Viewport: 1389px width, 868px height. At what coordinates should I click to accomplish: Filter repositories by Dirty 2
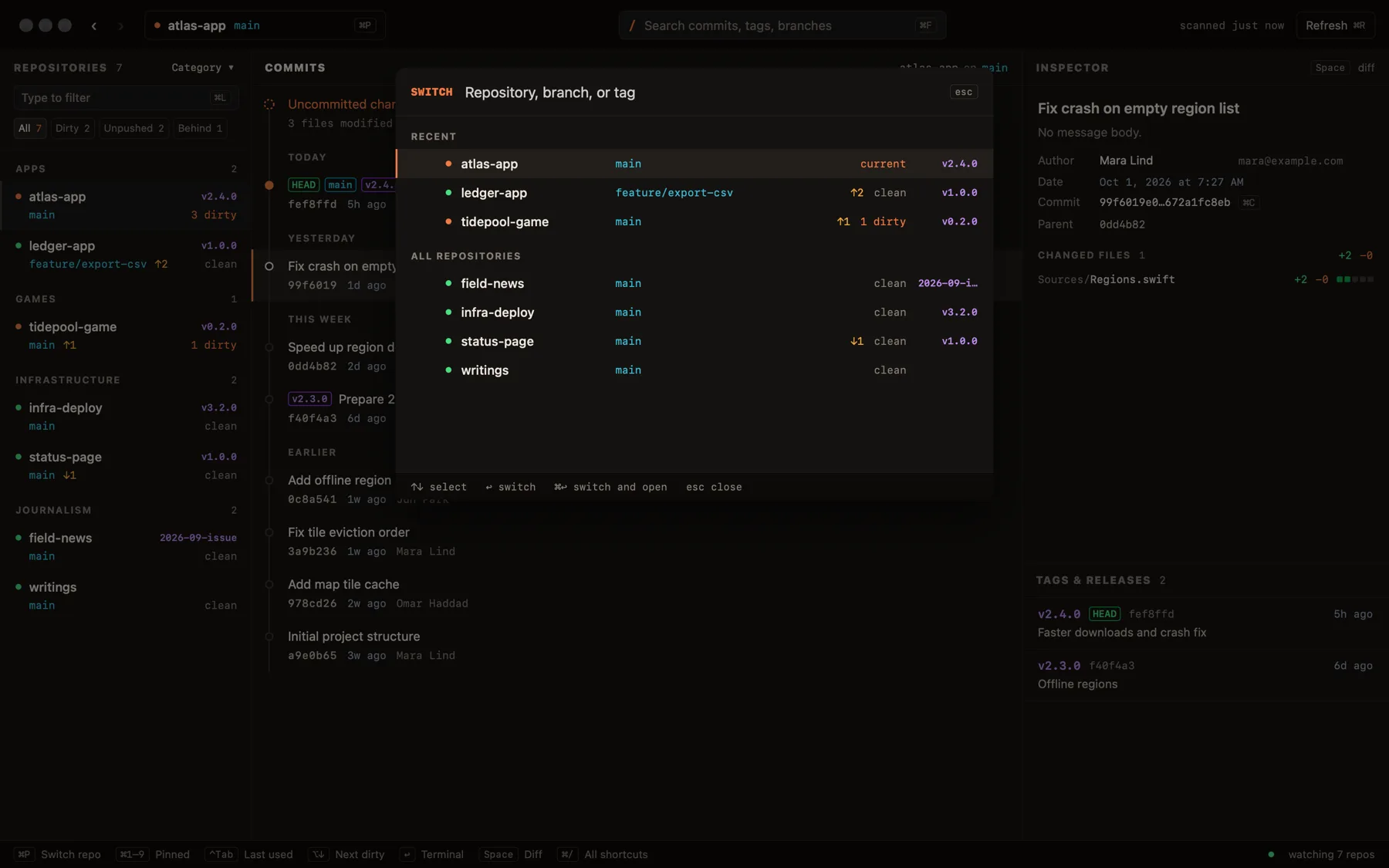tap(73, 128)
